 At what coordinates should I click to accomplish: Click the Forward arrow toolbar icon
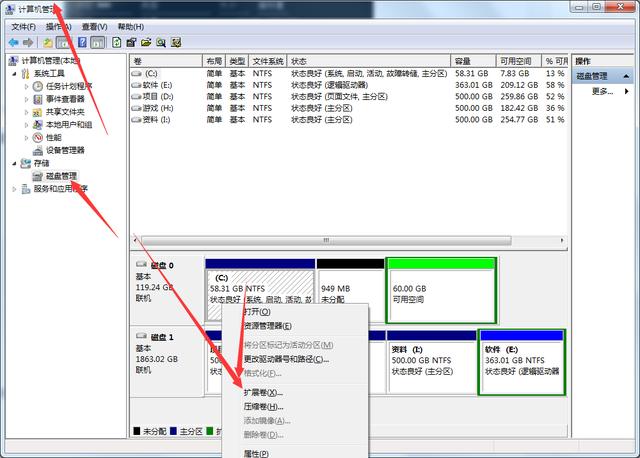pyautogui.click(x=29, y=43)
